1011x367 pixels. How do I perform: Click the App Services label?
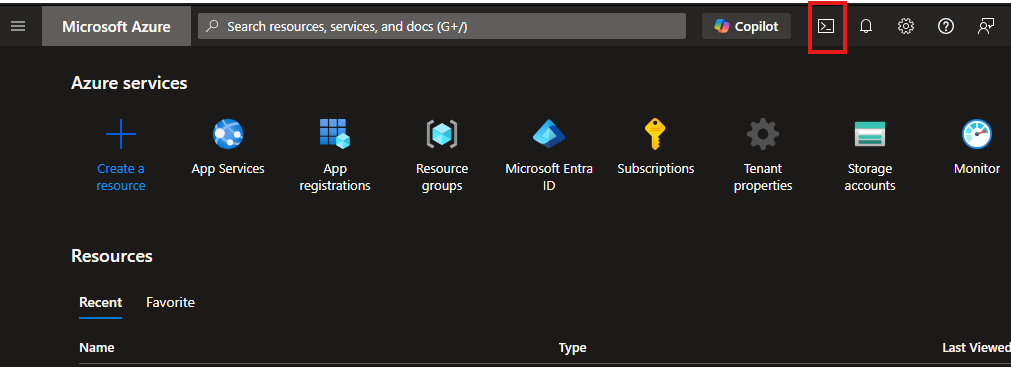[228, 169]
